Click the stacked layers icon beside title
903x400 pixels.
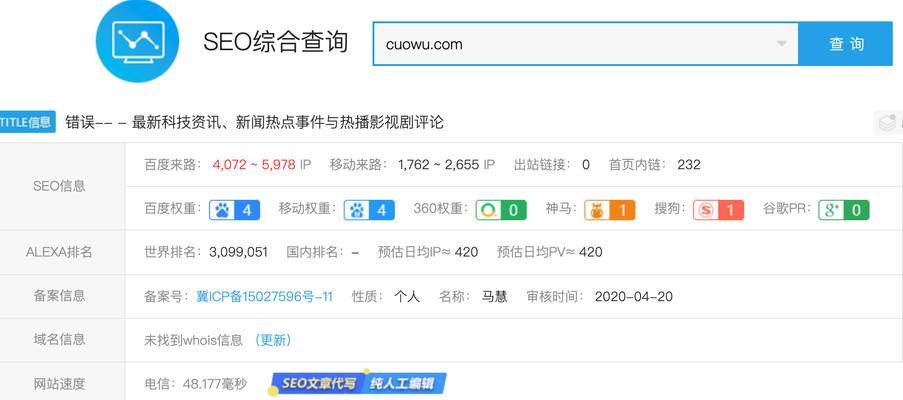[889, 123]
